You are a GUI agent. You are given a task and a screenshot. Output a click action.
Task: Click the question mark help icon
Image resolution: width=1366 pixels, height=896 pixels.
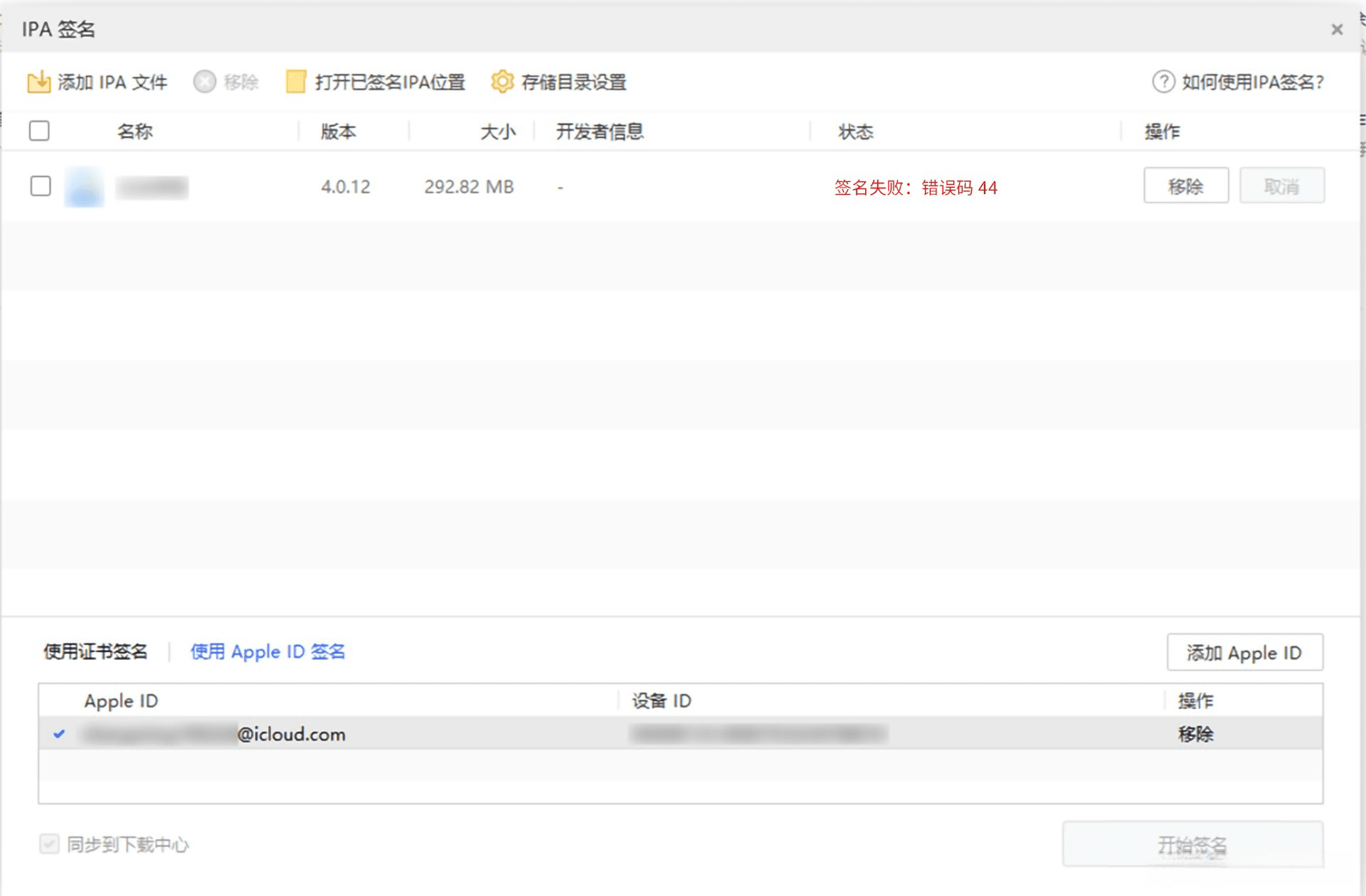pyautogui.click(x=1163, y=82)
